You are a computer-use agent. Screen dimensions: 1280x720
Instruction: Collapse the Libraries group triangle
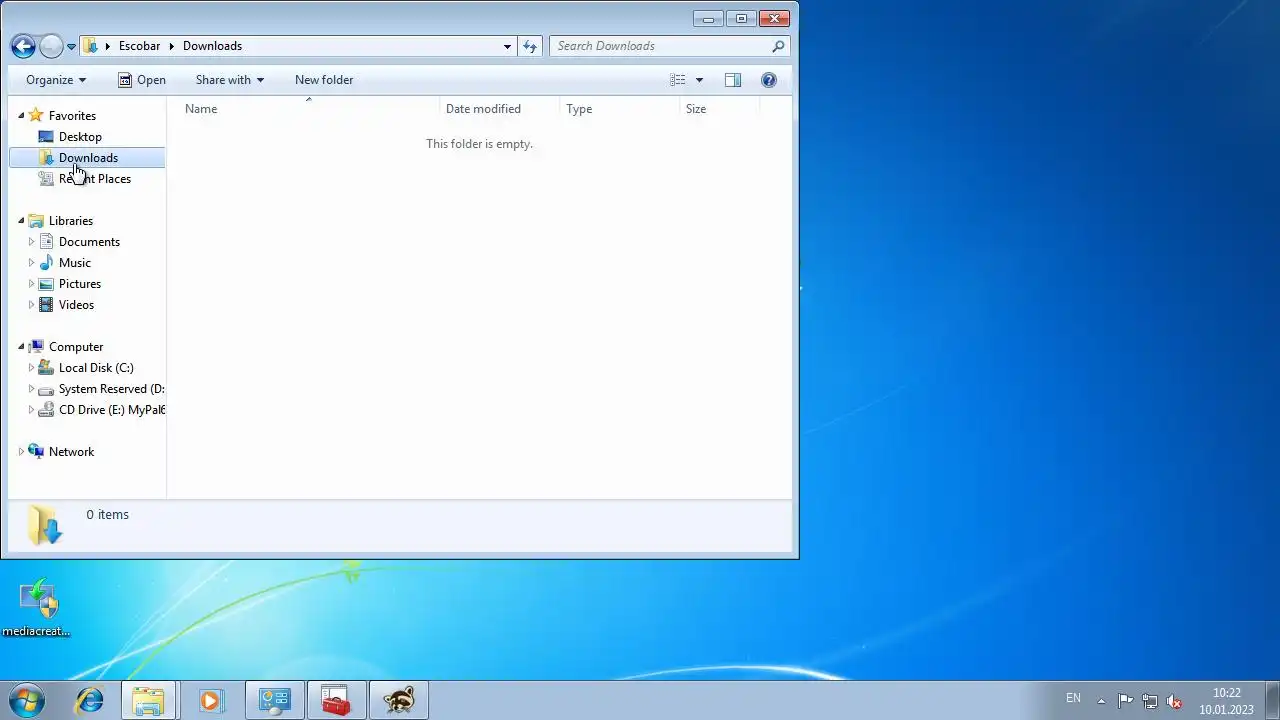(21, 221)
